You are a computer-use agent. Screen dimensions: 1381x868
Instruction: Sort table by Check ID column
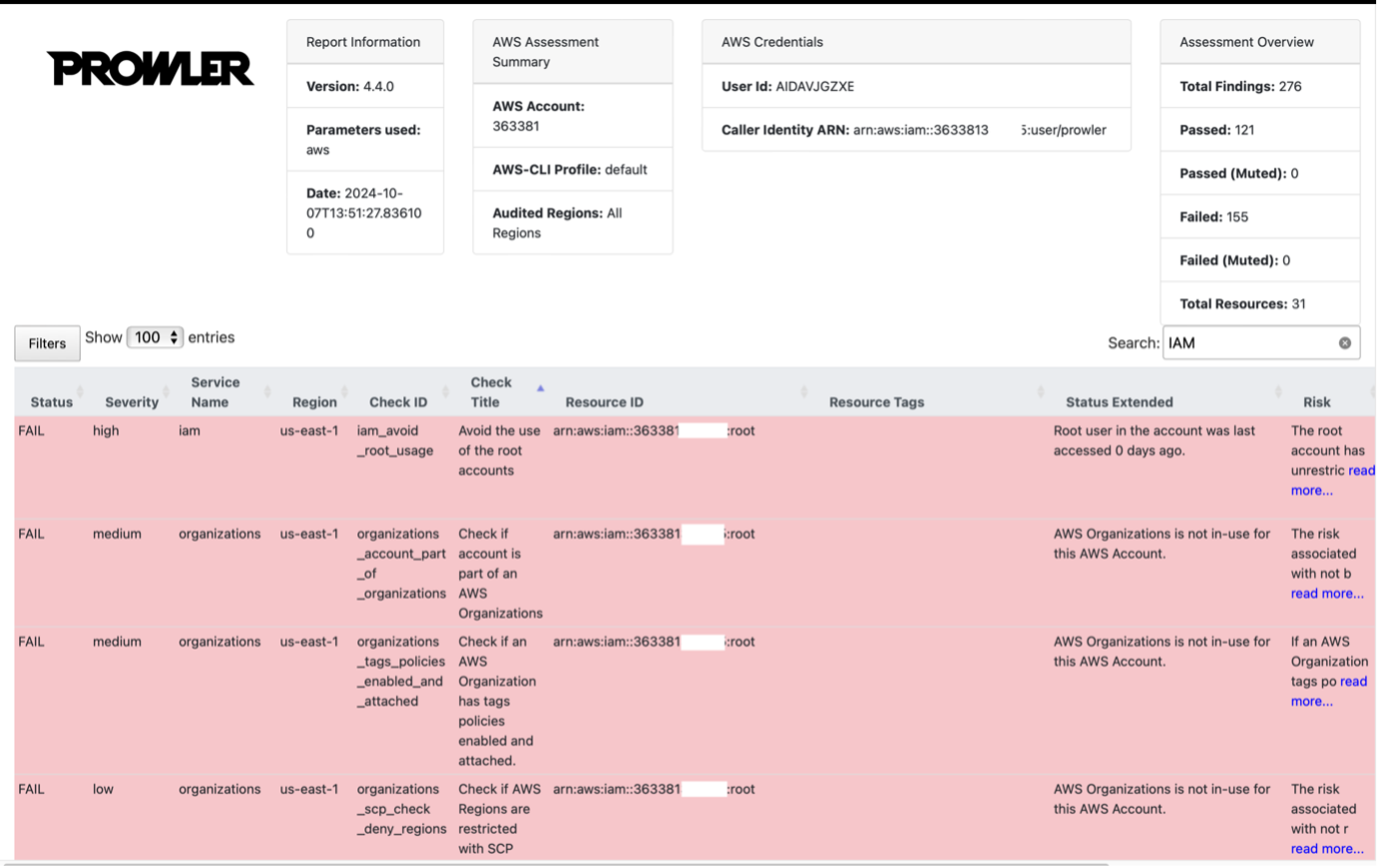pos(398,402)
